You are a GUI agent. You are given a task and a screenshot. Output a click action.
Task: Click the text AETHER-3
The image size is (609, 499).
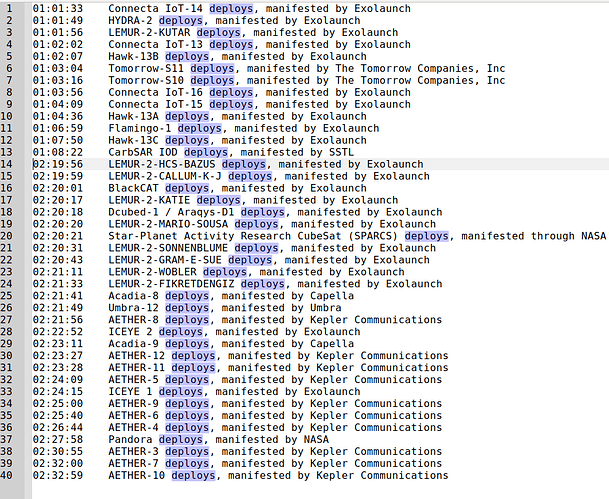point(133,452)
